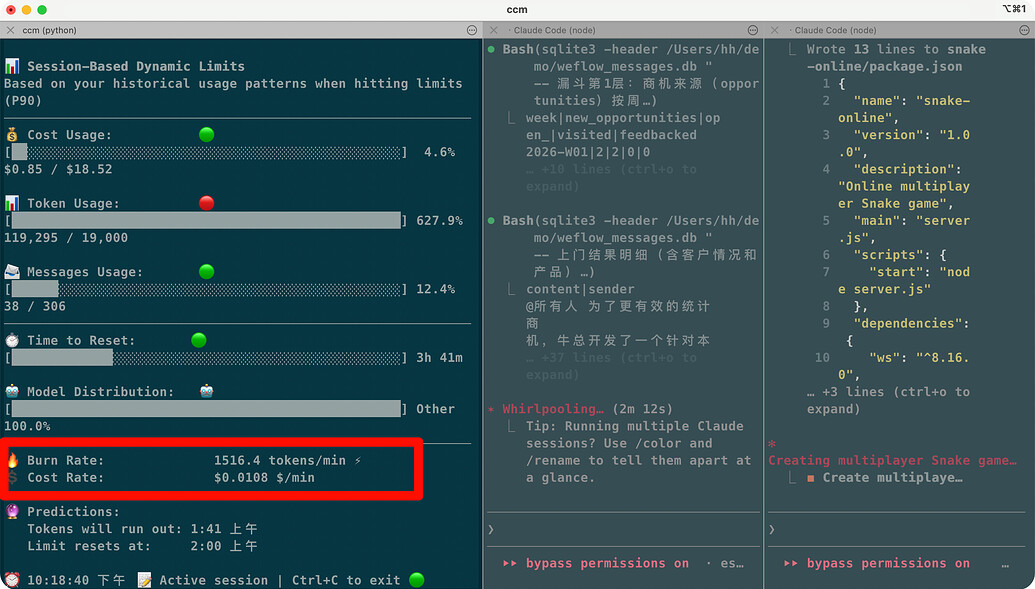Click the crystal ball icon beside Predictions
The image size is (1035, 589).
click(12, 512)
